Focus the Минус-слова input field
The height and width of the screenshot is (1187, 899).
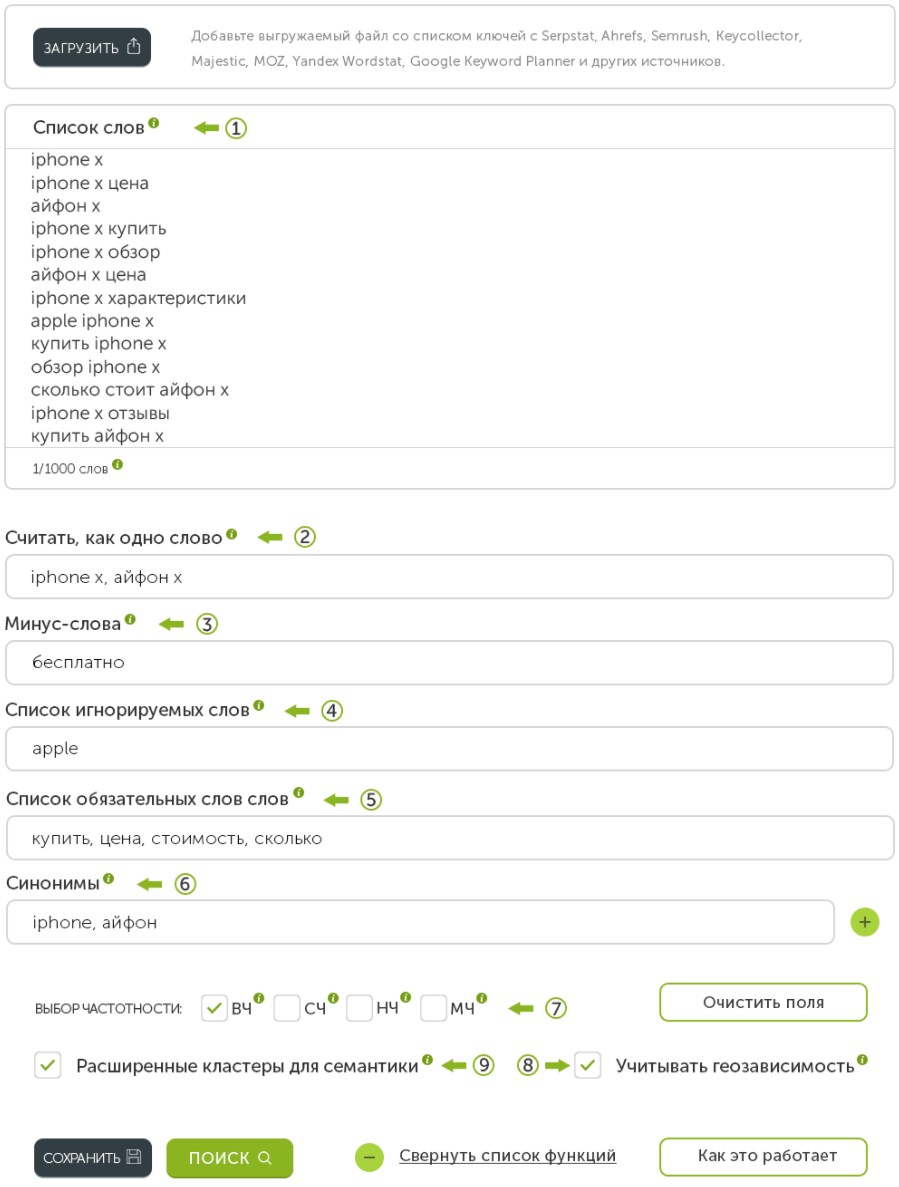click(450, 662)
